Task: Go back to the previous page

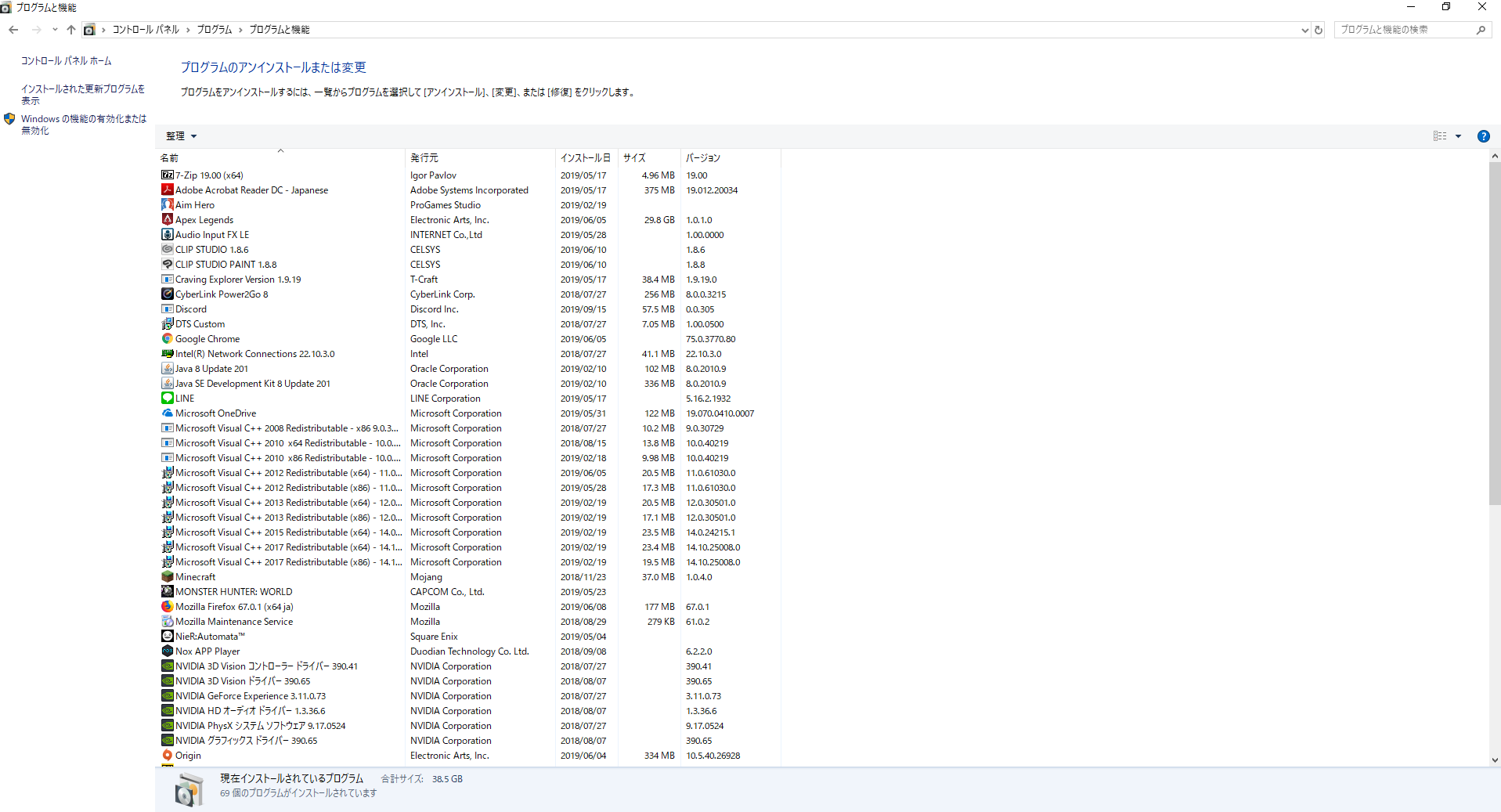Action: 13,30
